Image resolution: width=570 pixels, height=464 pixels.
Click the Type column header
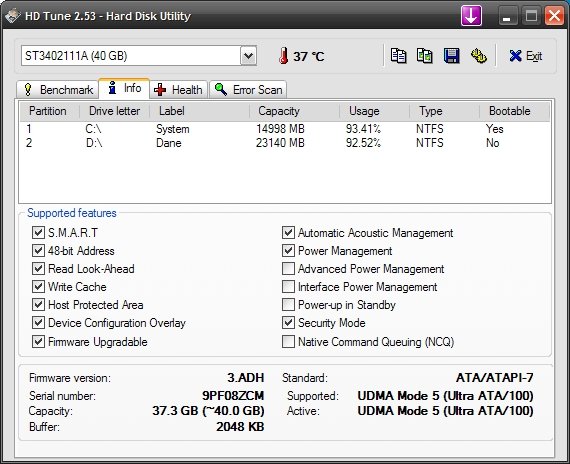click(x=445, y=111)
